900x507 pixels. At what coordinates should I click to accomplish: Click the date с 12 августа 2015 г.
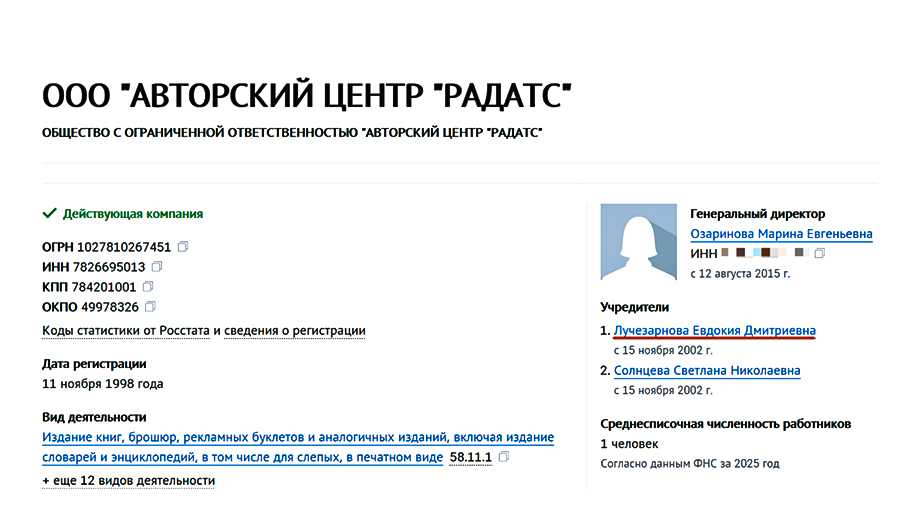pyautogui.click(x=740, y=273)
